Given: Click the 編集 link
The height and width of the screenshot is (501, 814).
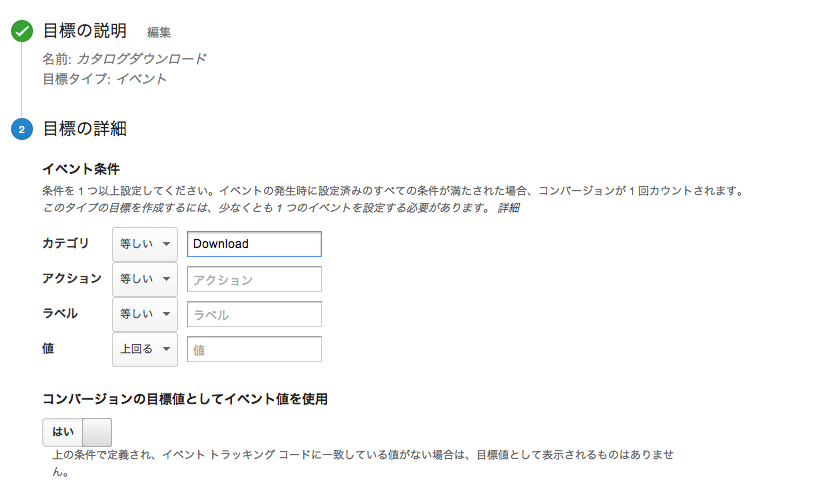Looking at the screenshot, I should 159,33.
